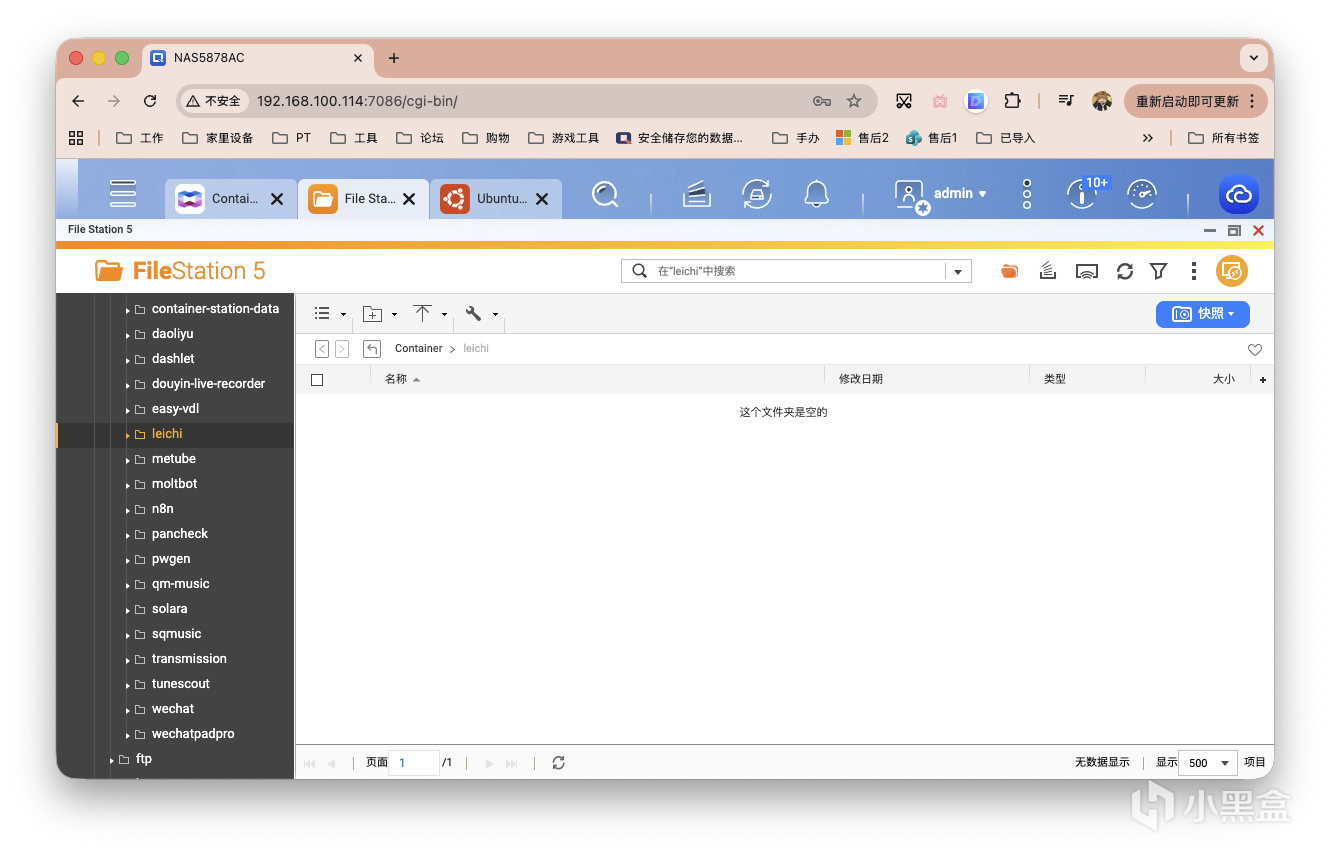Image resolution: width=1330 pixels, height=853 pixels.
Task: Refresh File Station using the header refresh icon
Action: coord(1125,271)
